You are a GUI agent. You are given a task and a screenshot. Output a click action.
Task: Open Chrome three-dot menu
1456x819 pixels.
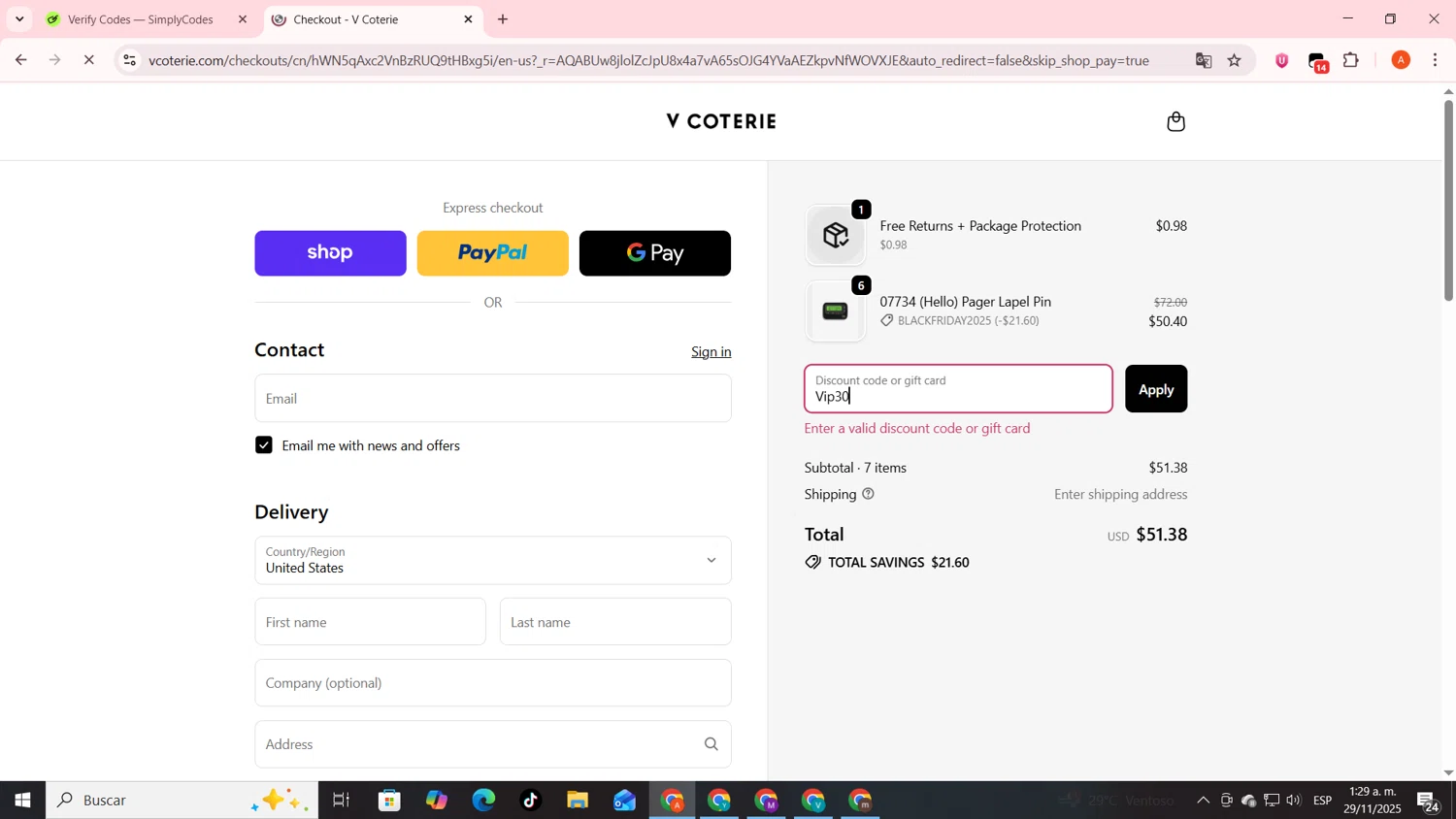point(1436,60)
